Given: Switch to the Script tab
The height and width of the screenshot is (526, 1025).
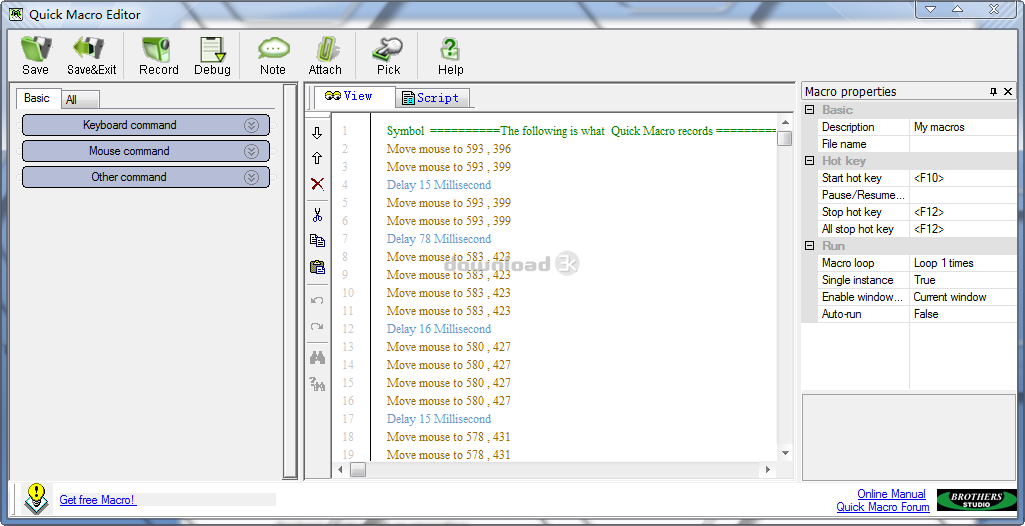Looking at the screenshot, I should [432, 98].
